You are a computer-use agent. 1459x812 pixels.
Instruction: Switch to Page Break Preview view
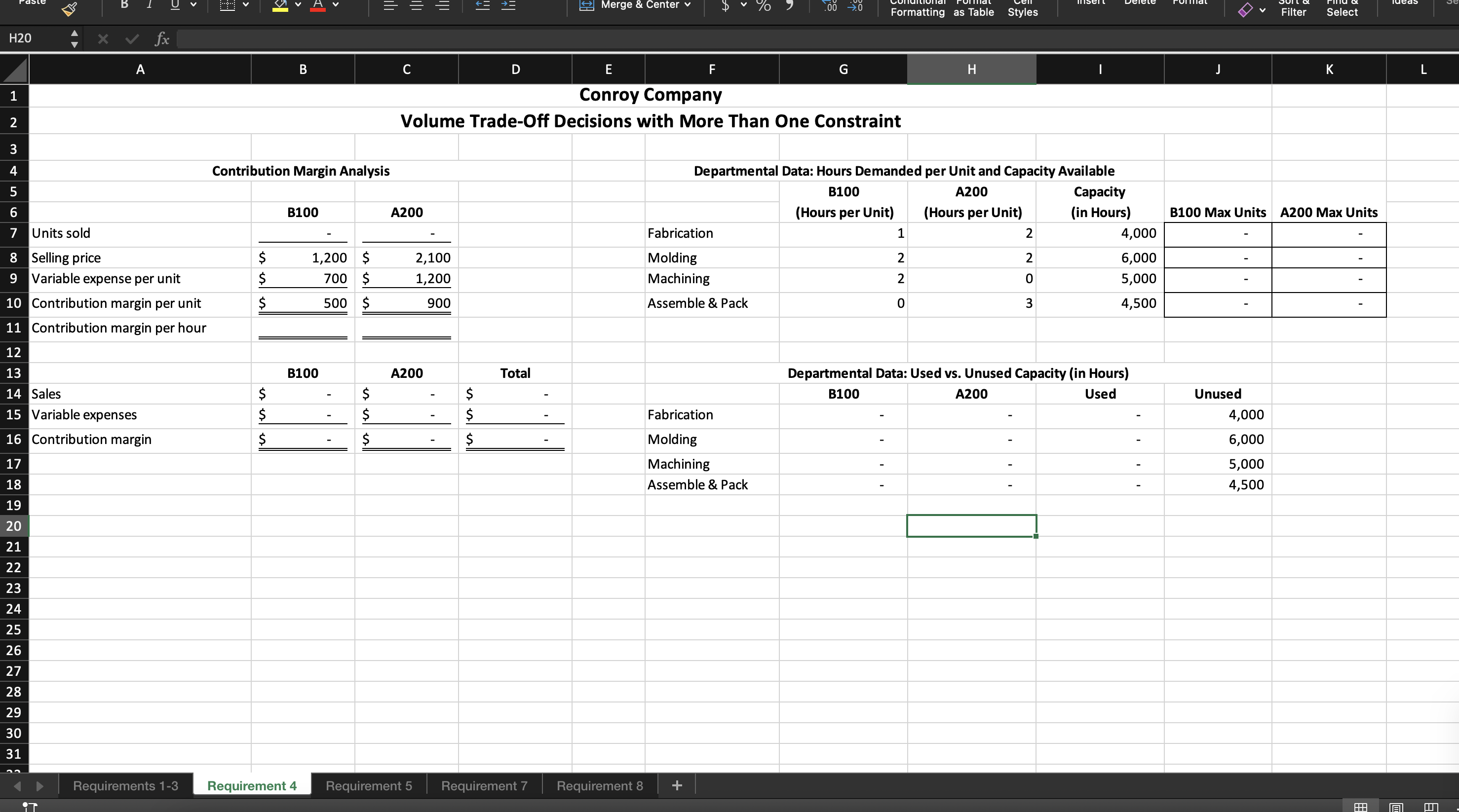pos(1431,807)
